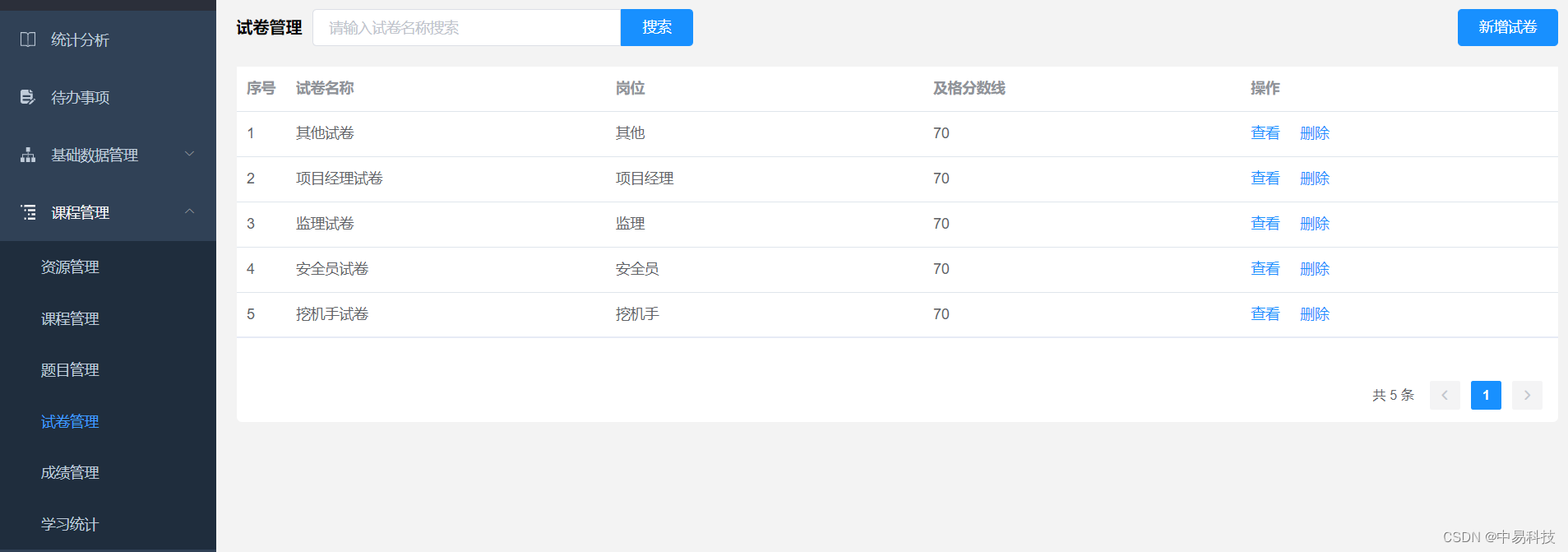This screenshot has width=1568, height=552.
Task: Click the 试卷管理 page title
Action: pyautogui.click(x=269, y=28)
